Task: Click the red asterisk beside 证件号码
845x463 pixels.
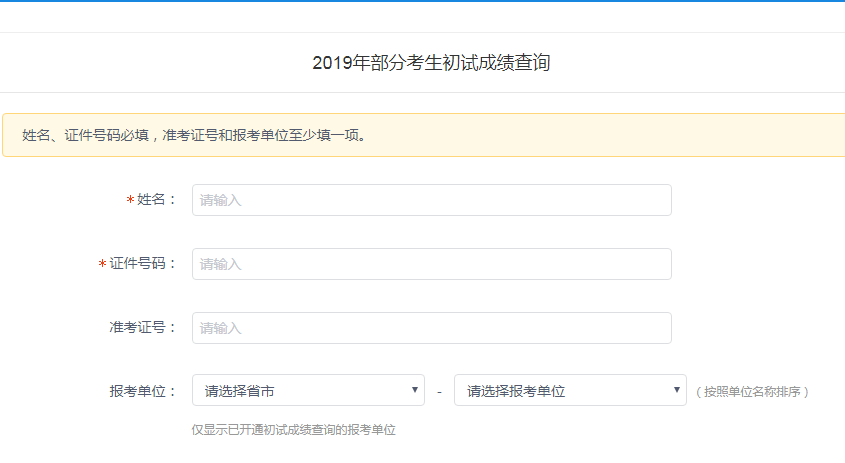Action: (102, 265)
